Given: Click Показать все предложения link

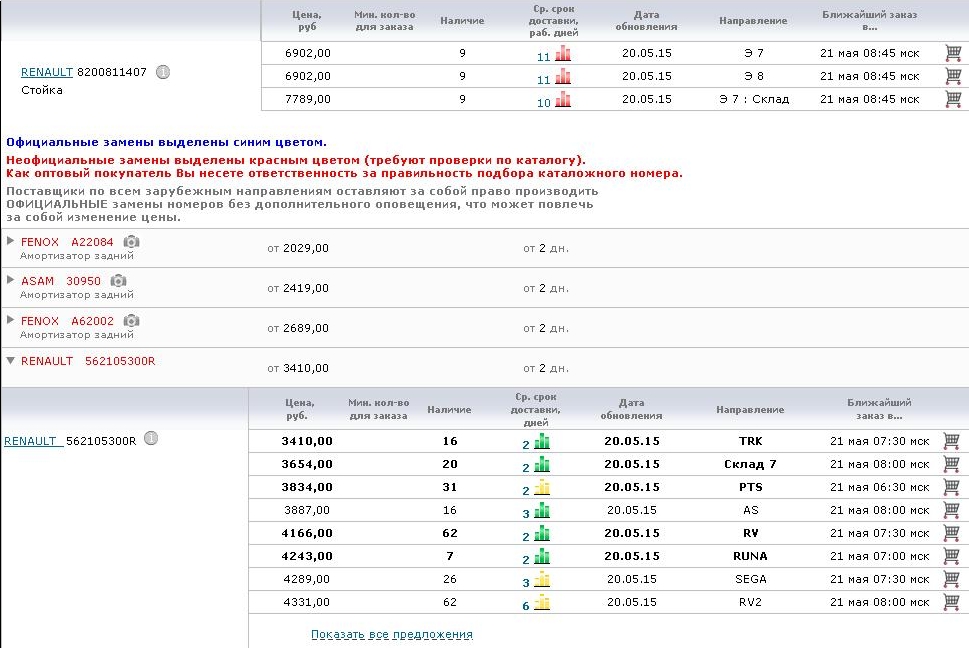Looking at the screenshot, I should tap(392, 634).
